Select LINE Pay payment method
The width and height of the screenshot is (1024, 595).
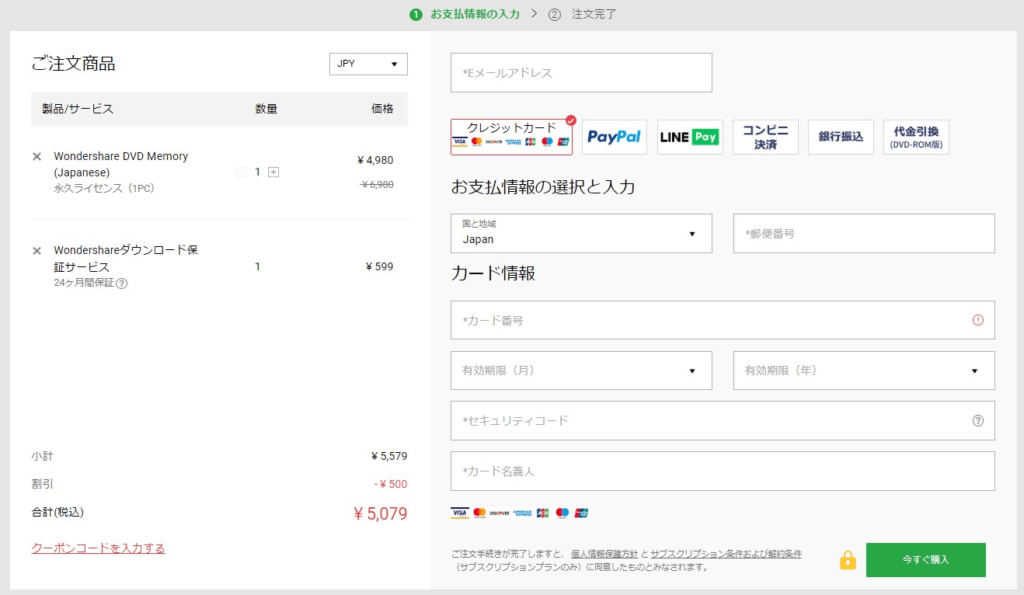(690, 137)
